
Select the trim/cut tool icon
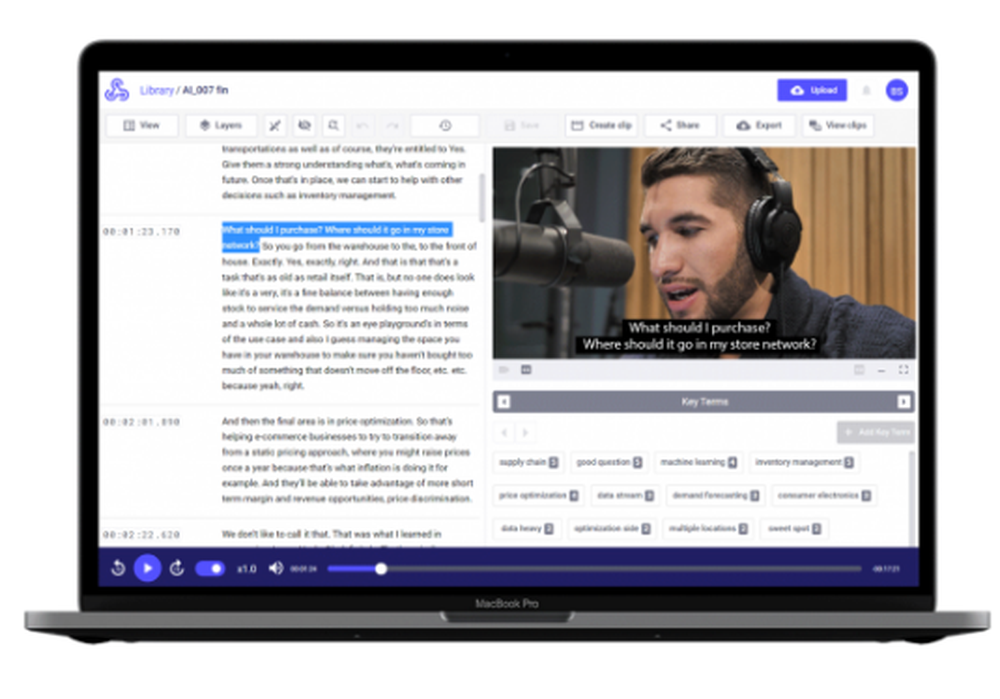pos(275,125)
